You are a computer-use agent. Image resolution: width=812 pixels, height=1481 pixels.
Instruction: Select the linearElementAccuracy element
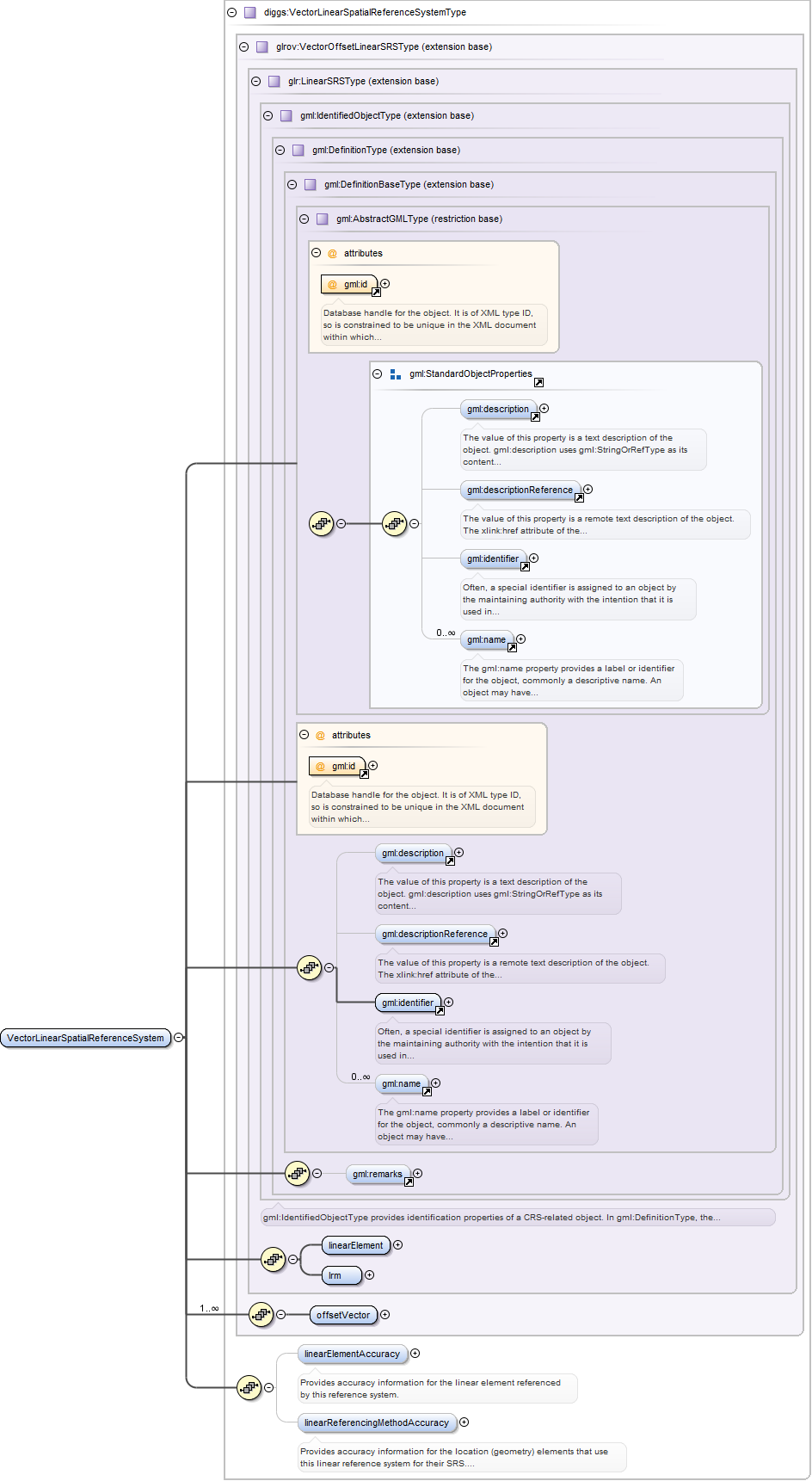pyautogui.click(x=352, y=1354)
